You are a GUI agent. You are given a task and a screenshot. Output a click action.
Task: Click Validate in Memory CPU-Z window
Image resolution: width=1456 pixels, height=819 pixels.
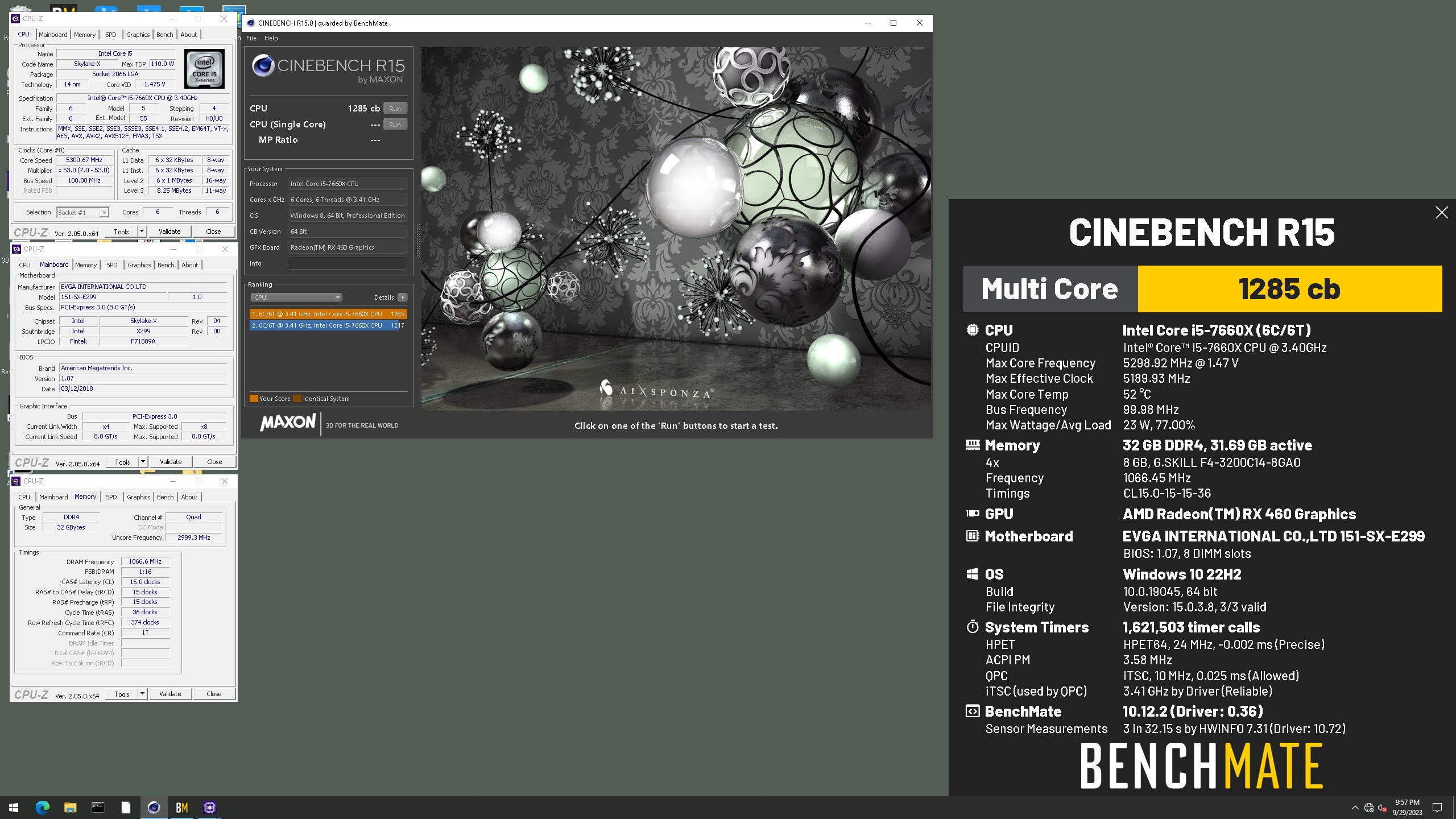coord(170,694)
